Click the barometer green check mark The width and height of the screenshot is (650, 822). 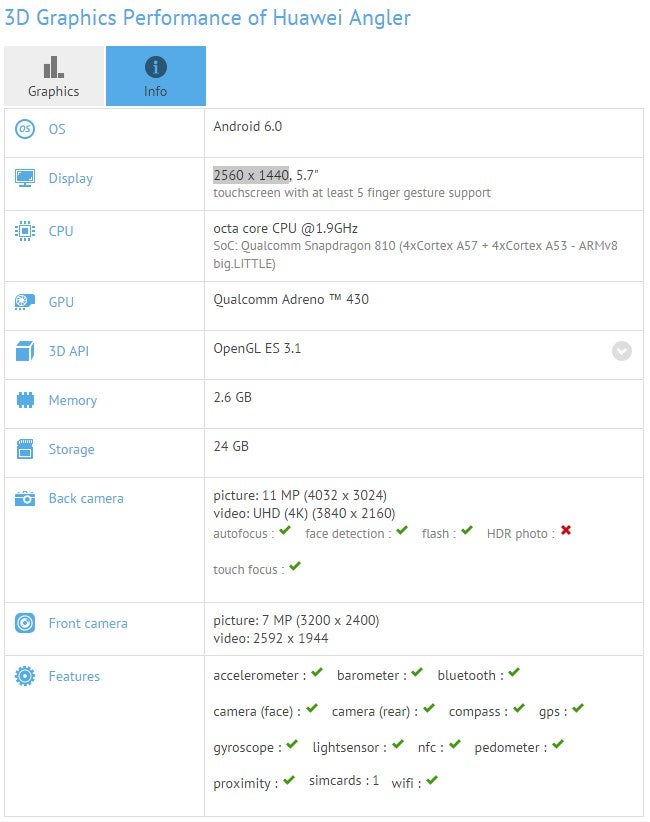pyautogui.click(x=417, y=672)
